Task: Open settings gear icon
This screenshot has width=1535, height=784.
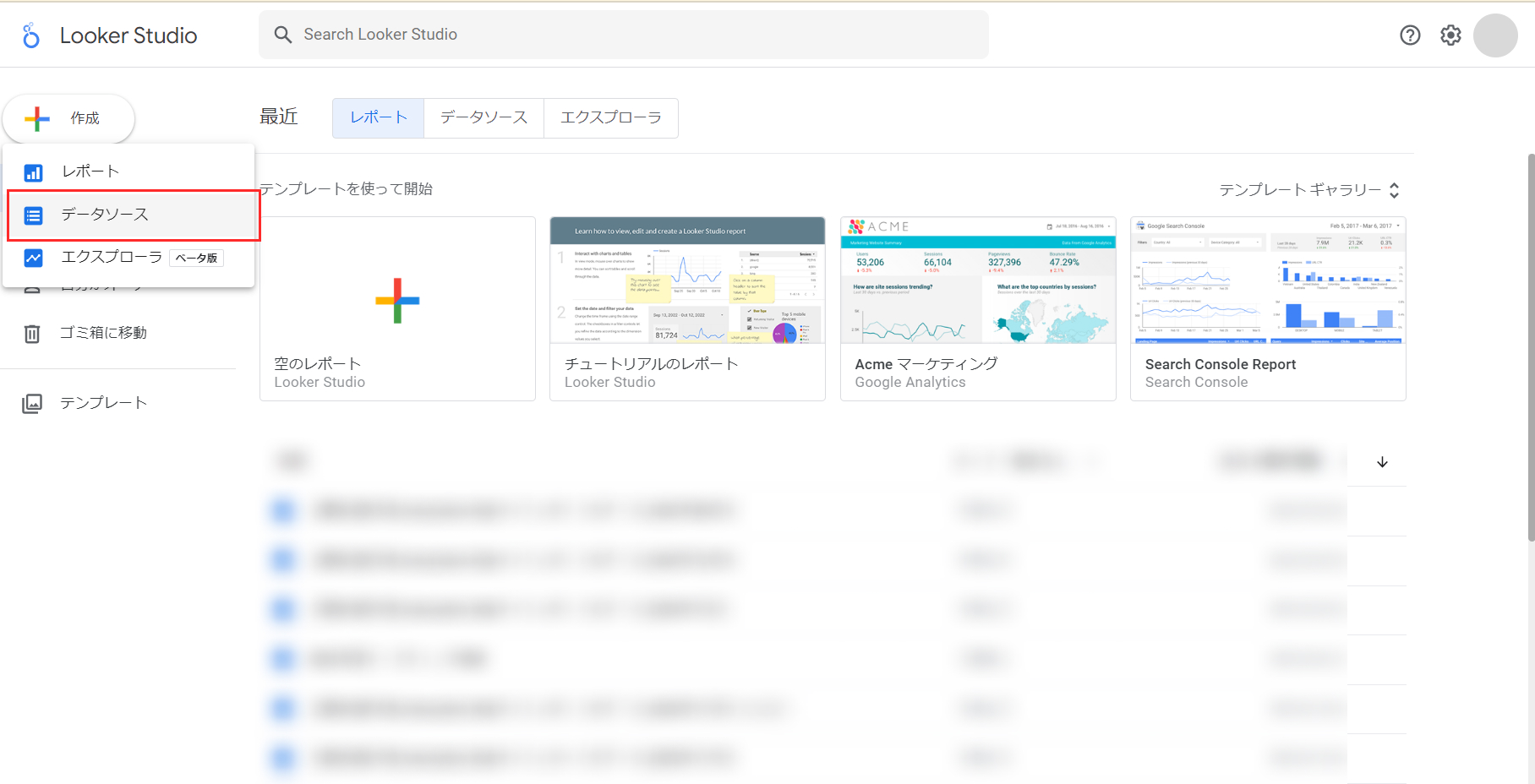Action: pyautogui.click(x=1450, y=35)
